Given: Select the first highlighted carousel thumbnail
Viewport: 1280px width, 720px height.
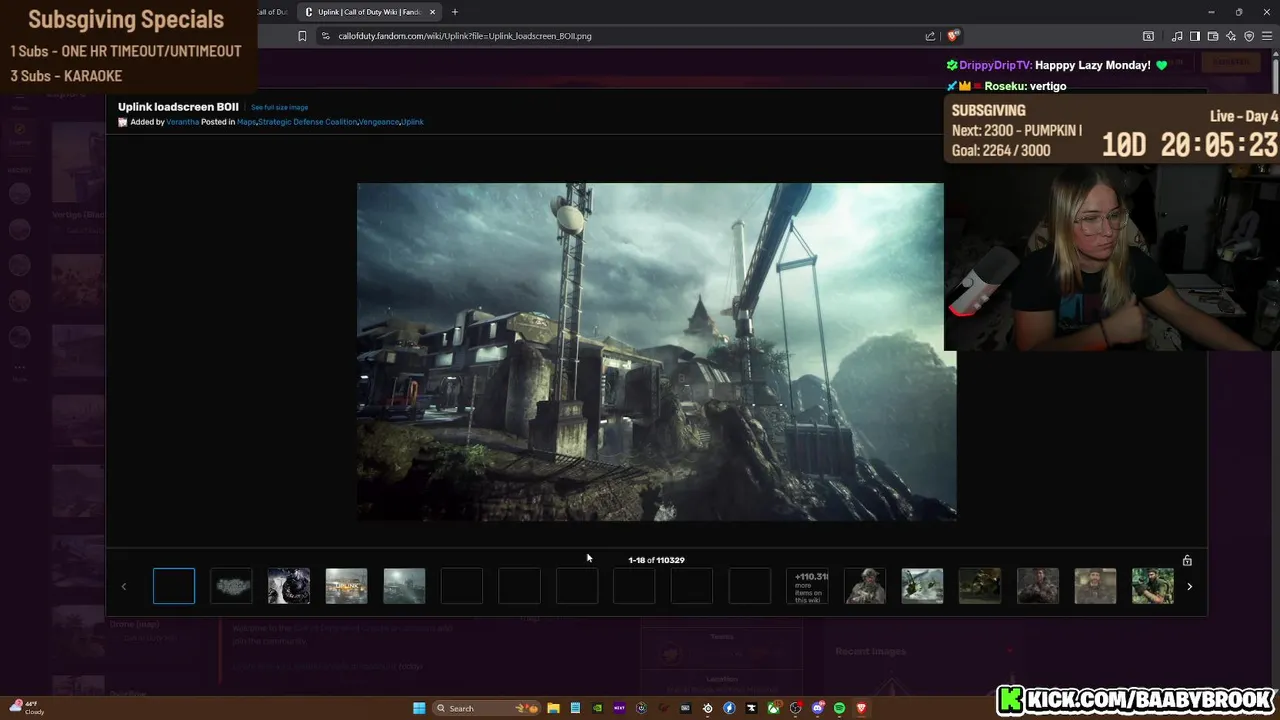Looking at the screenshot, I should coord(174,586).
